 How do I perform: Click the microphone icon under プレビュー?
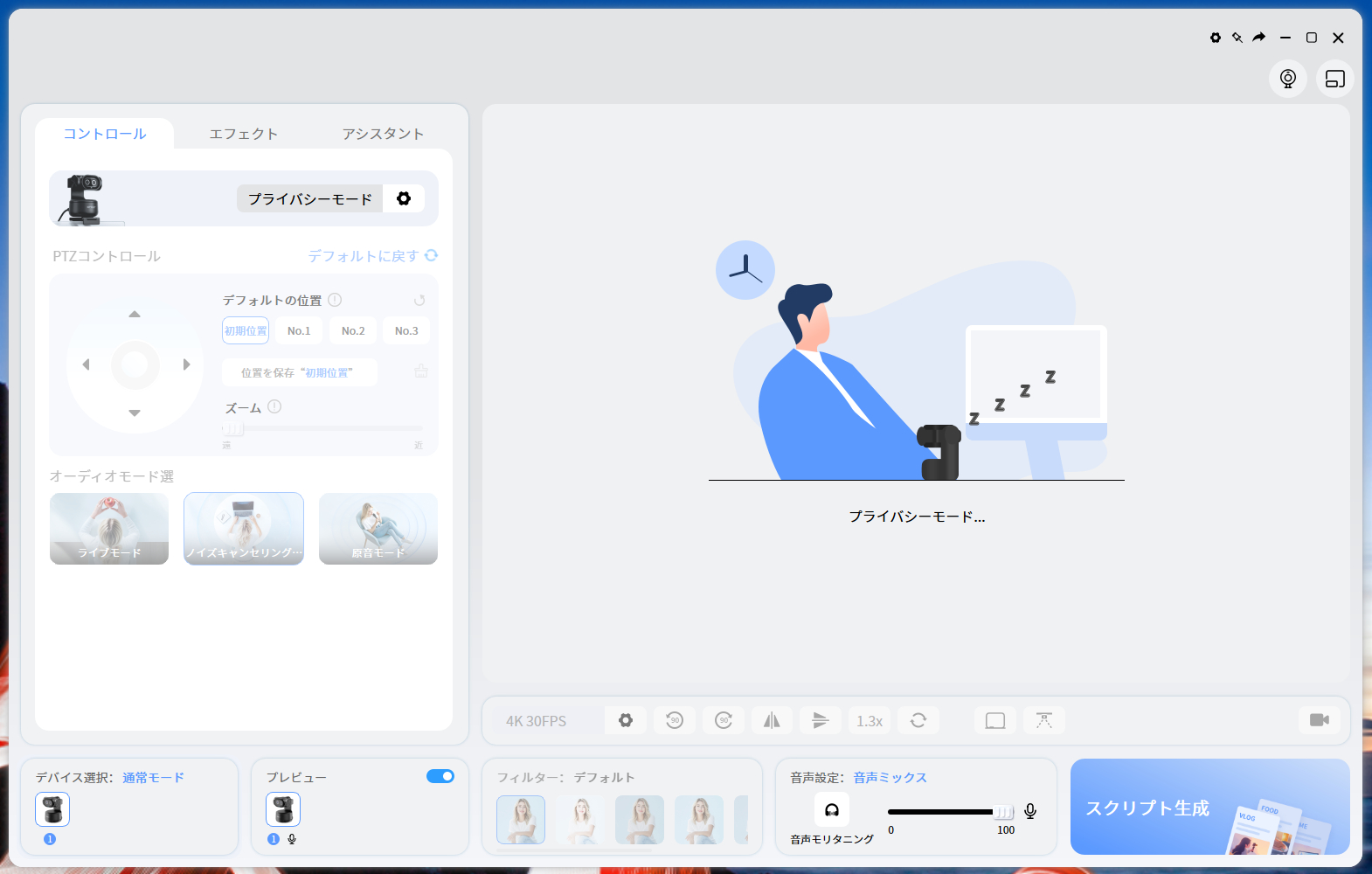click(292, 839)
